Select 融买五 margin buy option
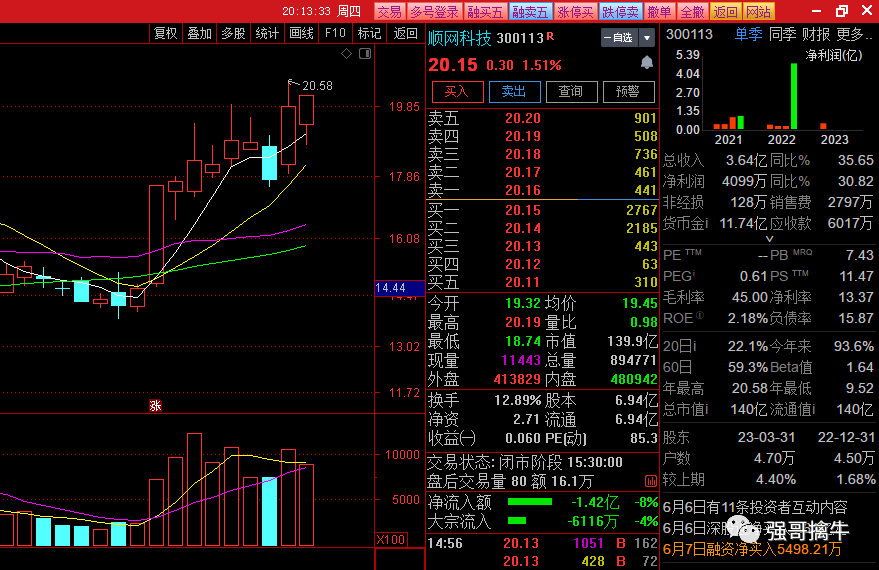The width and height of the screenshot is (879, 570). pos(485,12)
